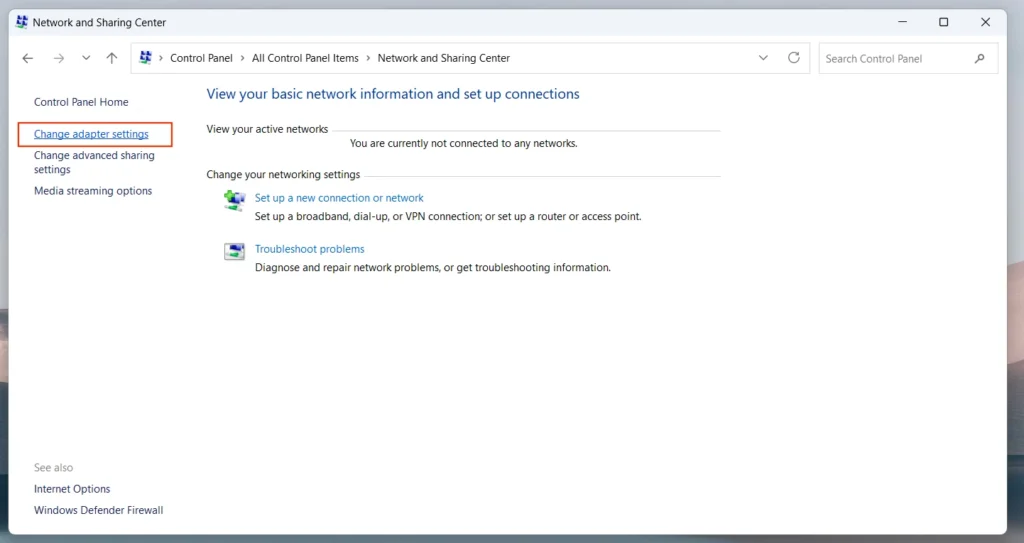Close the Network and Sharing Center window

tap(985, 22)
